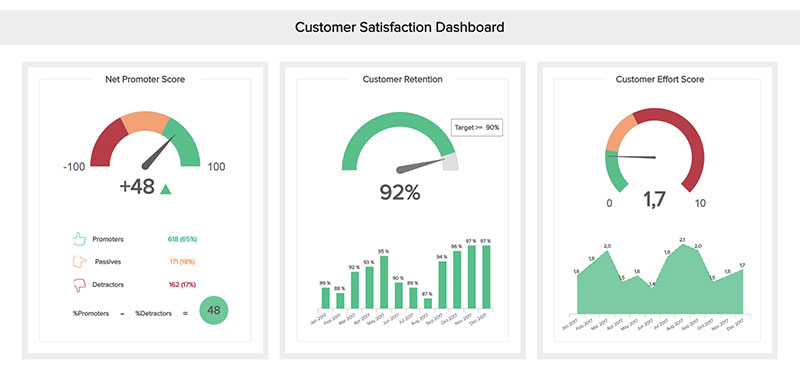Click the orange Passives hand icon

[x=78, y=261]
